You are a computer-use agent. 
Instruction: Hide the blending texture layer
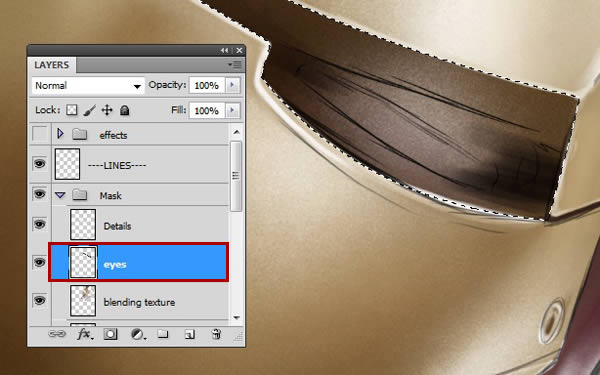point(39,300)
